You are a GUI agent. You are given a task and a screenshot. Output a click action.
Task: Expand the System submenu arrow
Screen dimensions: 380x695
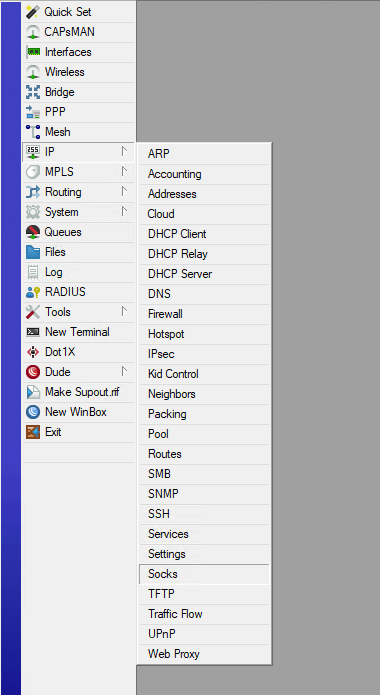[125, 211]
